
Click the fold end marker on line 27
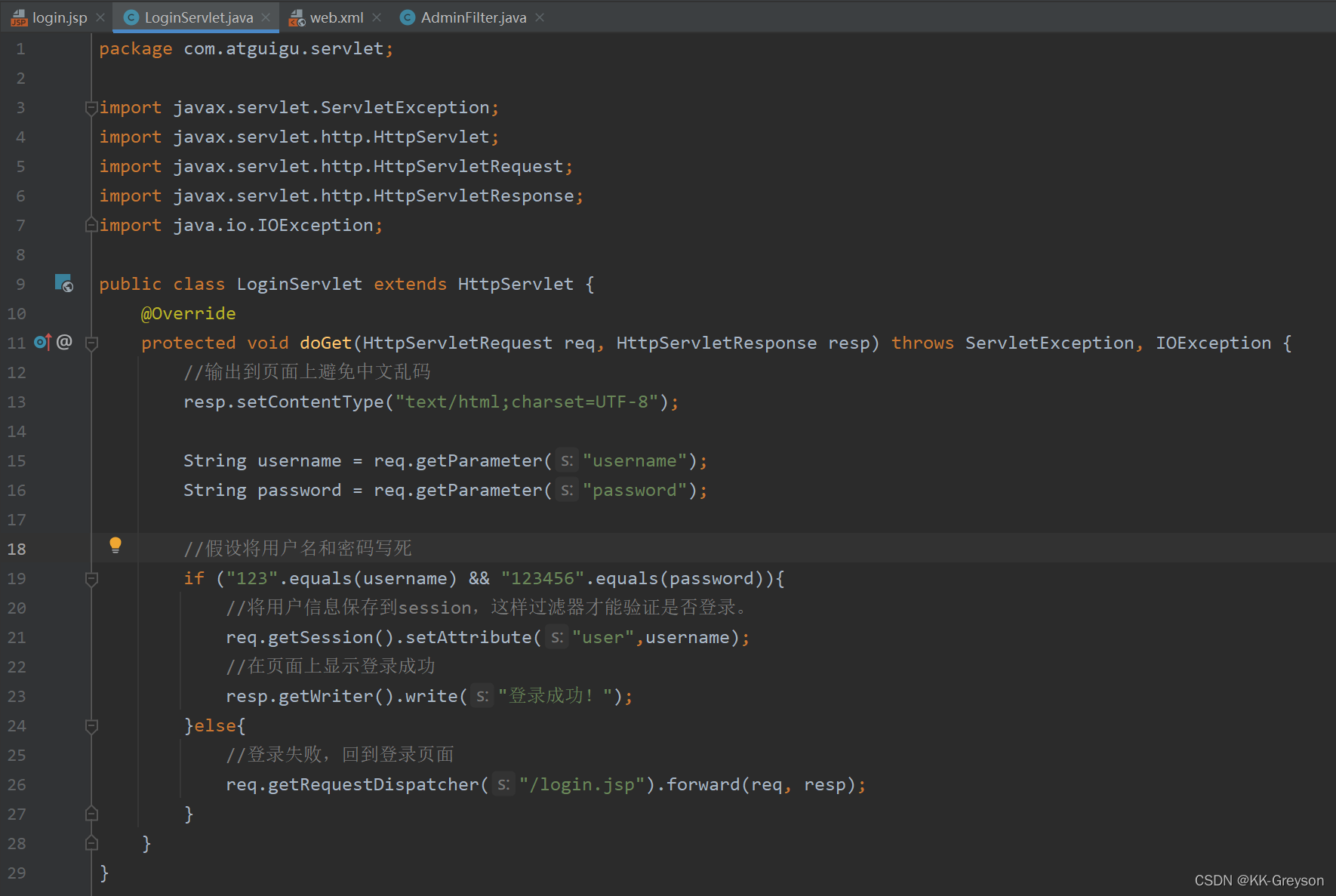click(91, 814)
